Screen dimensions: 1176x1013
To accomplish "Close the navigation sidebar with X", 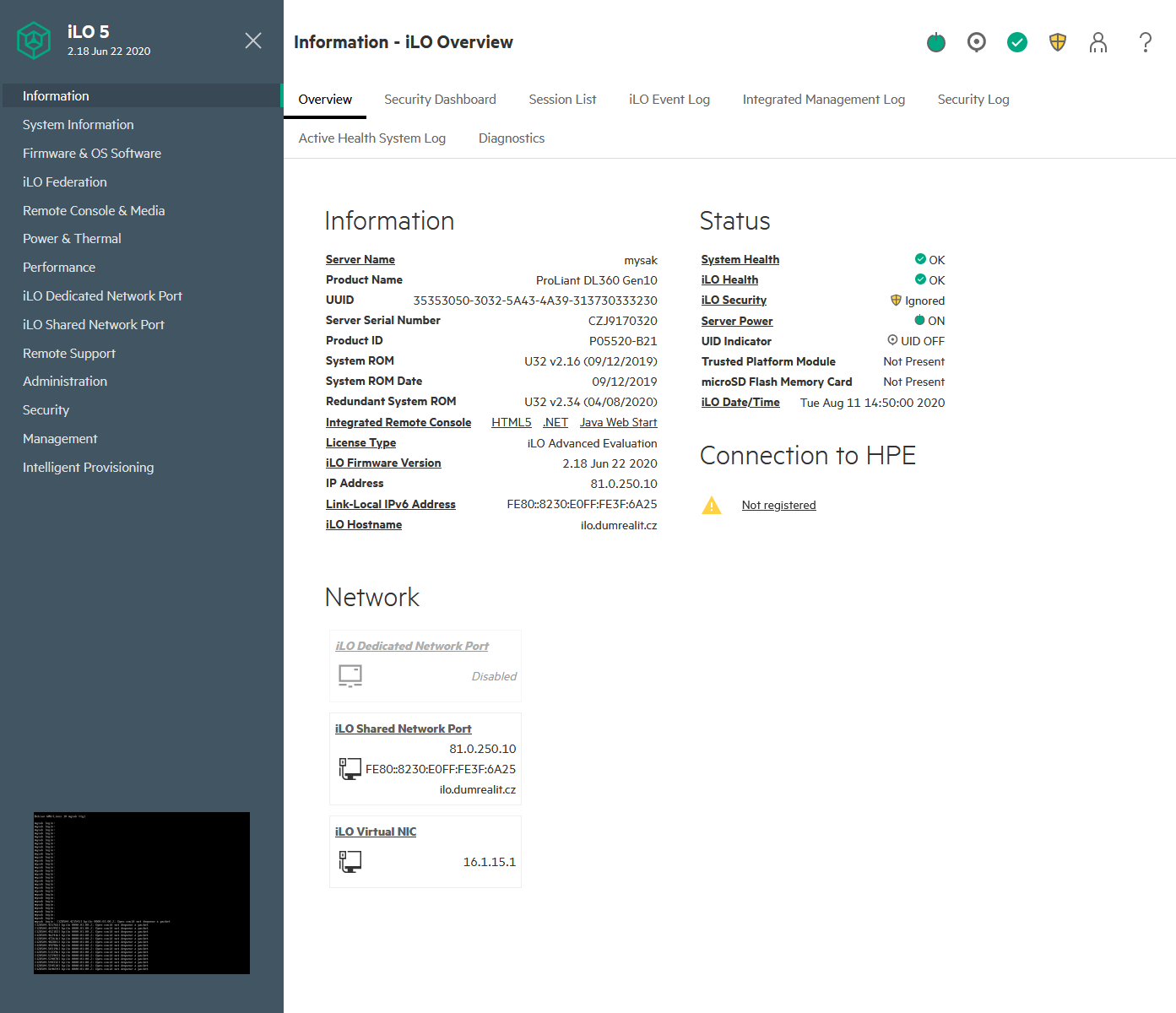I will point(252,41).
